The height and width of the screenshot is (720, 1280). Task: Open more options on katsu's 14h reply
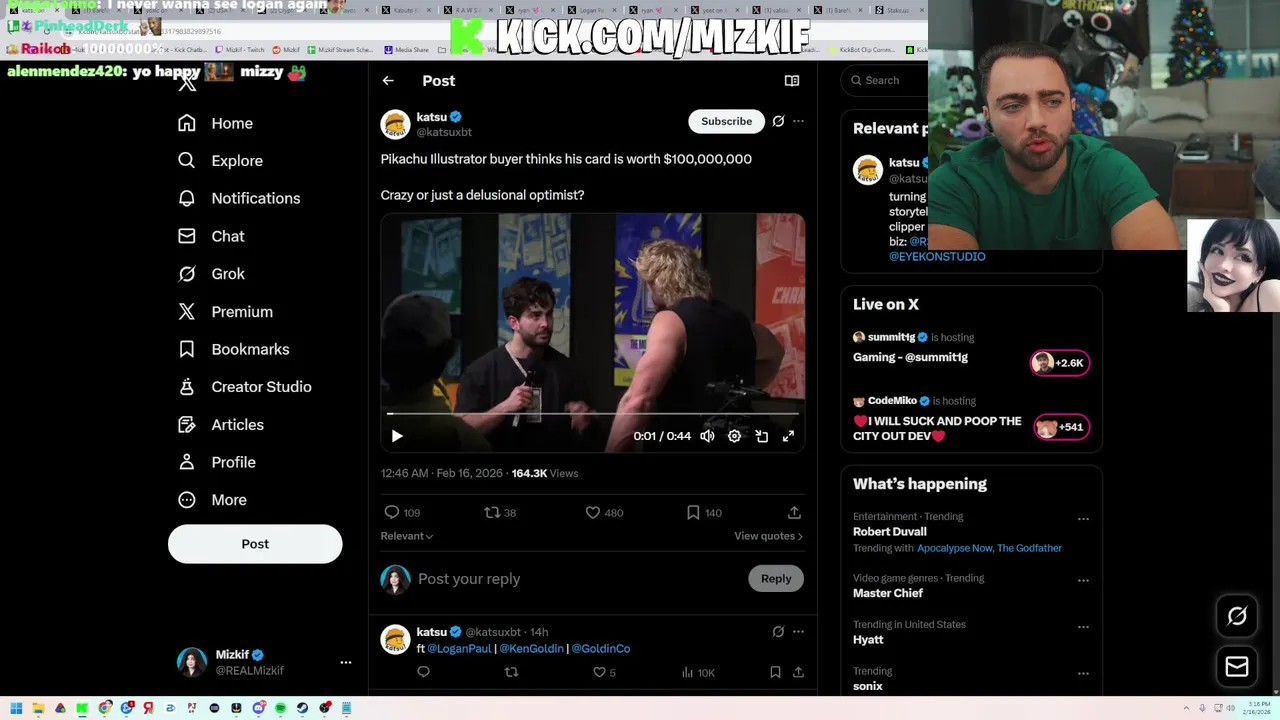(798, 632)
